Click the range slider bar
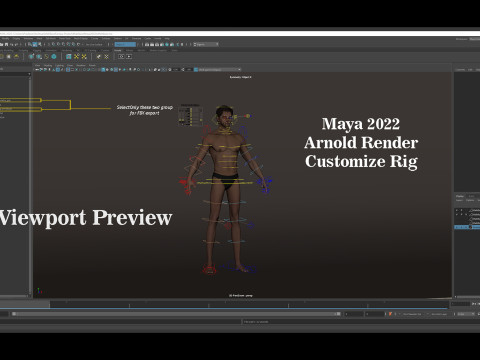The height and width of the screenshot is (360, 480). (175, 314)
